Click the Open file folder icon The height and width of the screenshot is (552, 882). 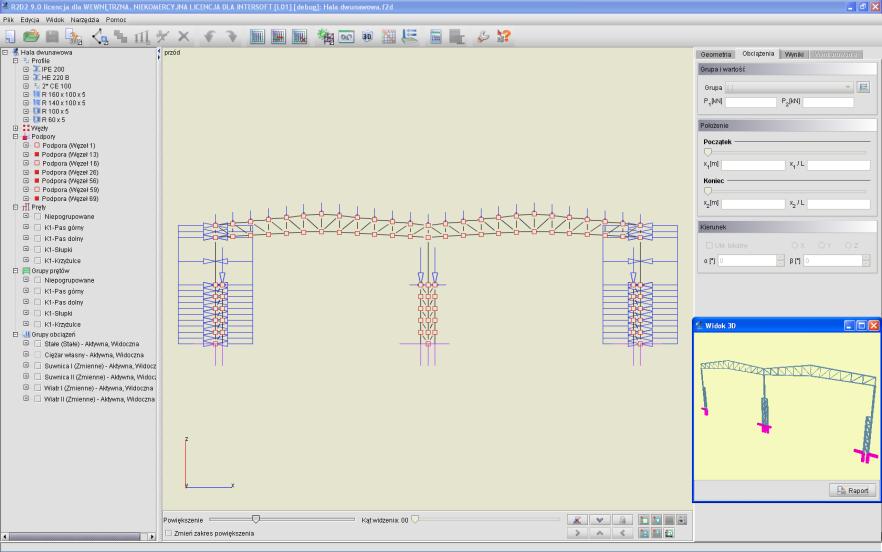click(31, 37)
